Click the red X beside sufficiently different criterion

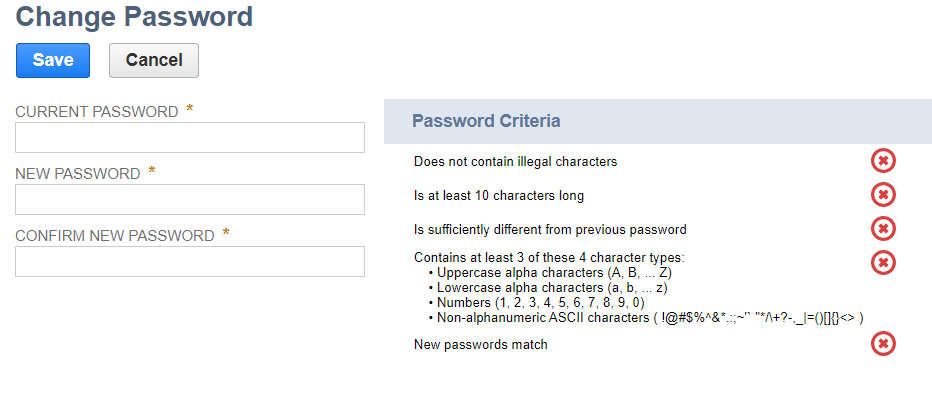883,228
